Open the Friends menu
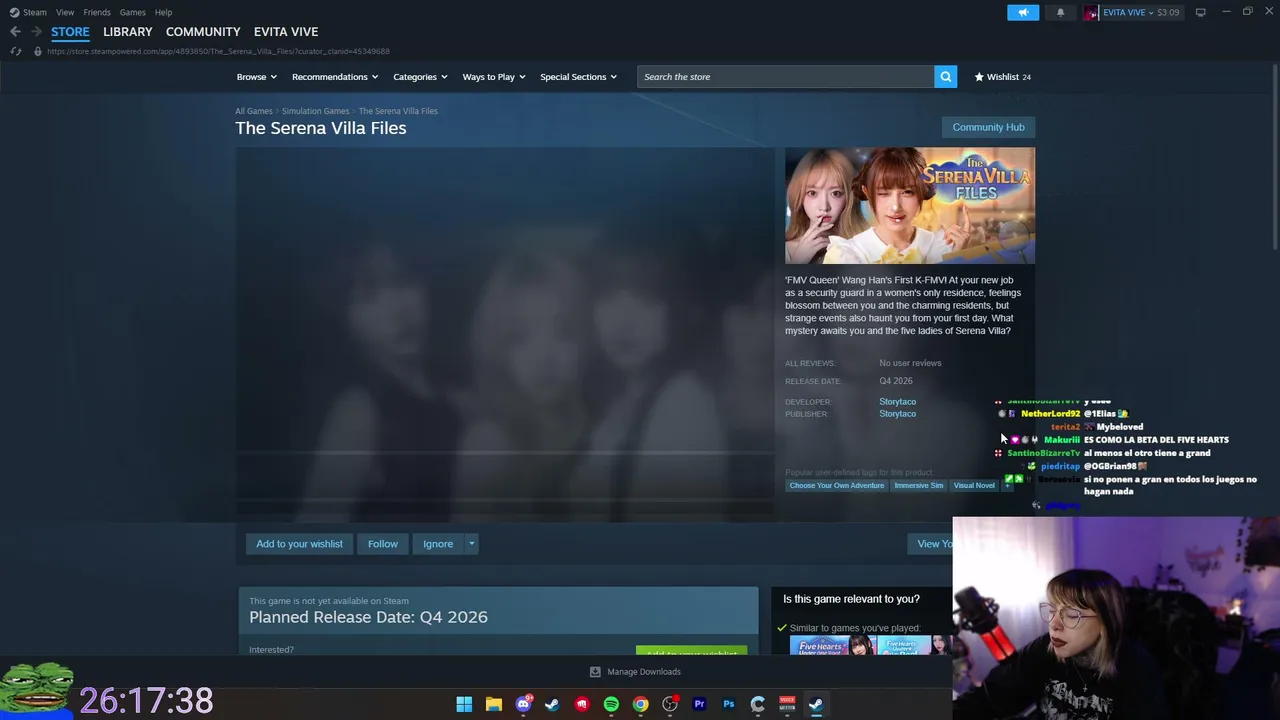1280x720 pixels. point(97,12)
